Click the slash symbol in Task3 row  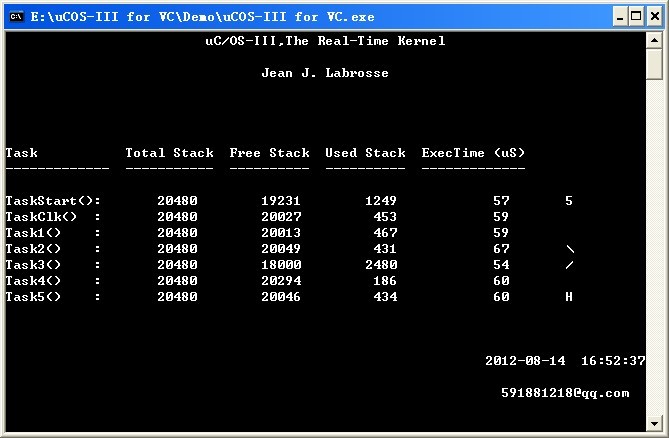tap(570, 265)
